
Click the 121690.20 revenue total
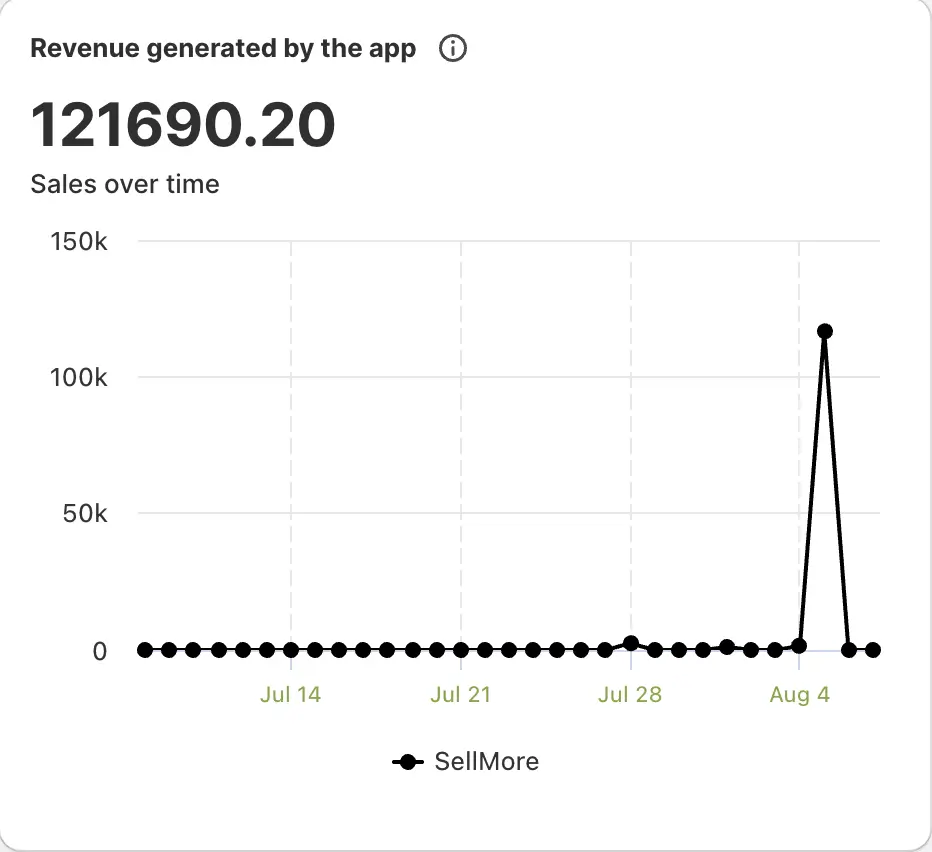coord(183,125)
